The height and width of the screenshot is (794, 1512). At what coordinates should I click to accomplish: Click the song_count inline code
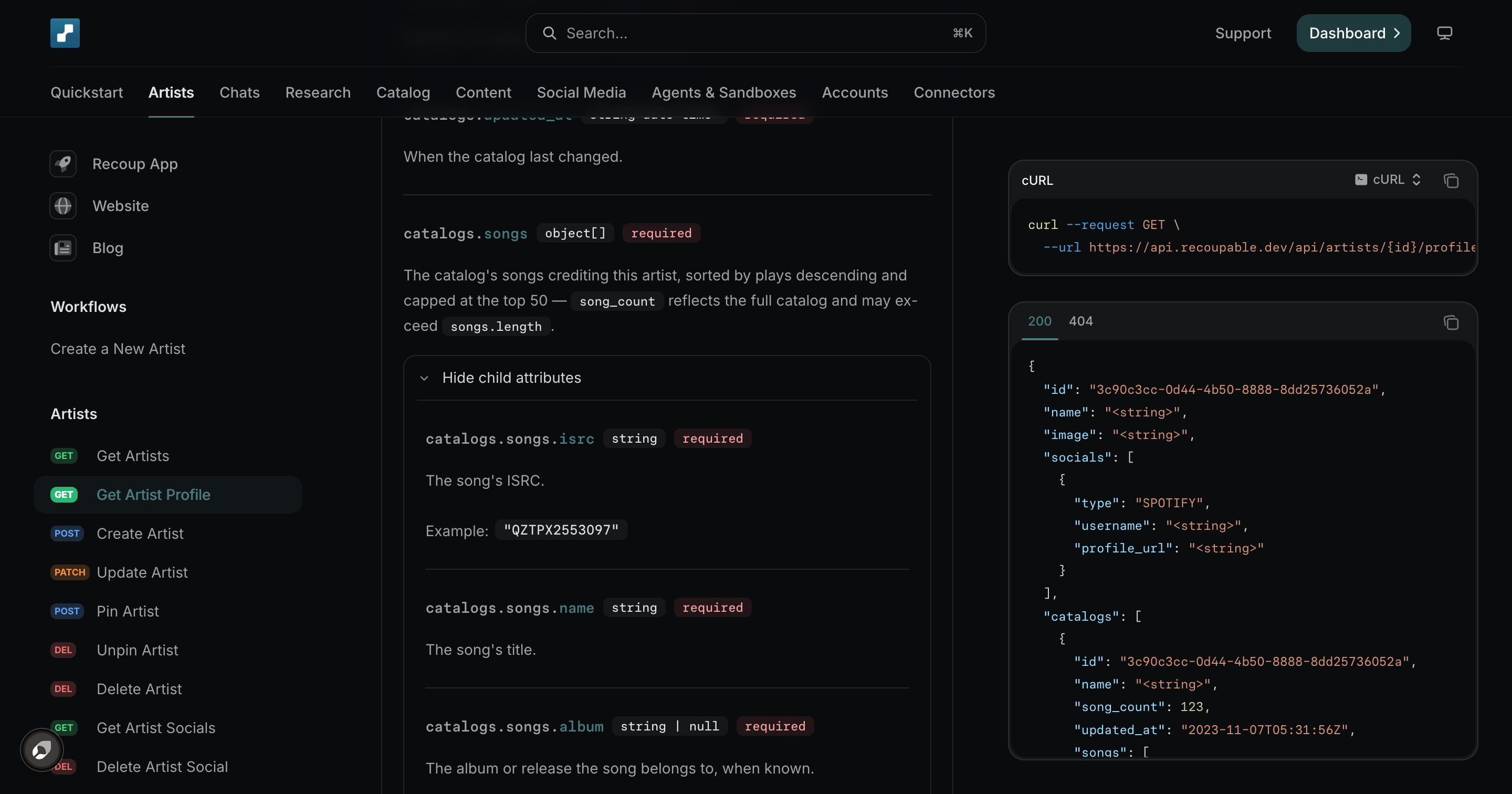click(617, 301)
